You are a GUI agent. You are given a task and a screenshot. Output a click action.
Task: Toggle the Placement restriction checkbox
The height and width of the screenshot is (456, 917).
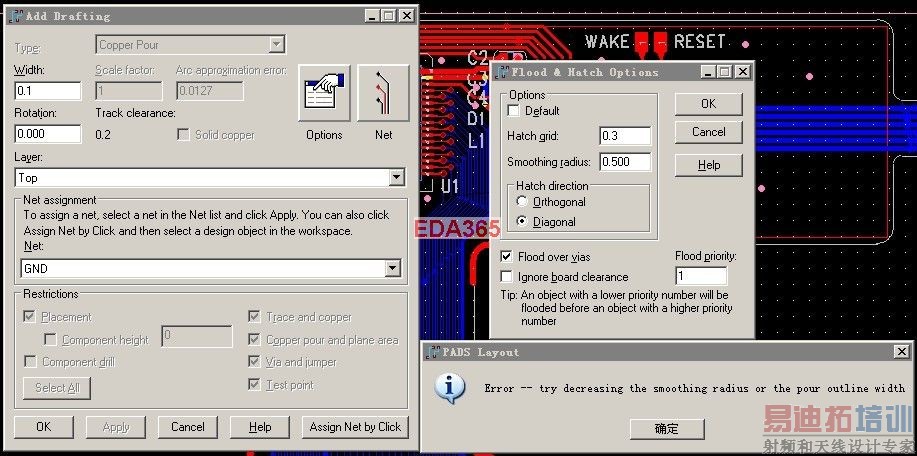tap(29, 316)
